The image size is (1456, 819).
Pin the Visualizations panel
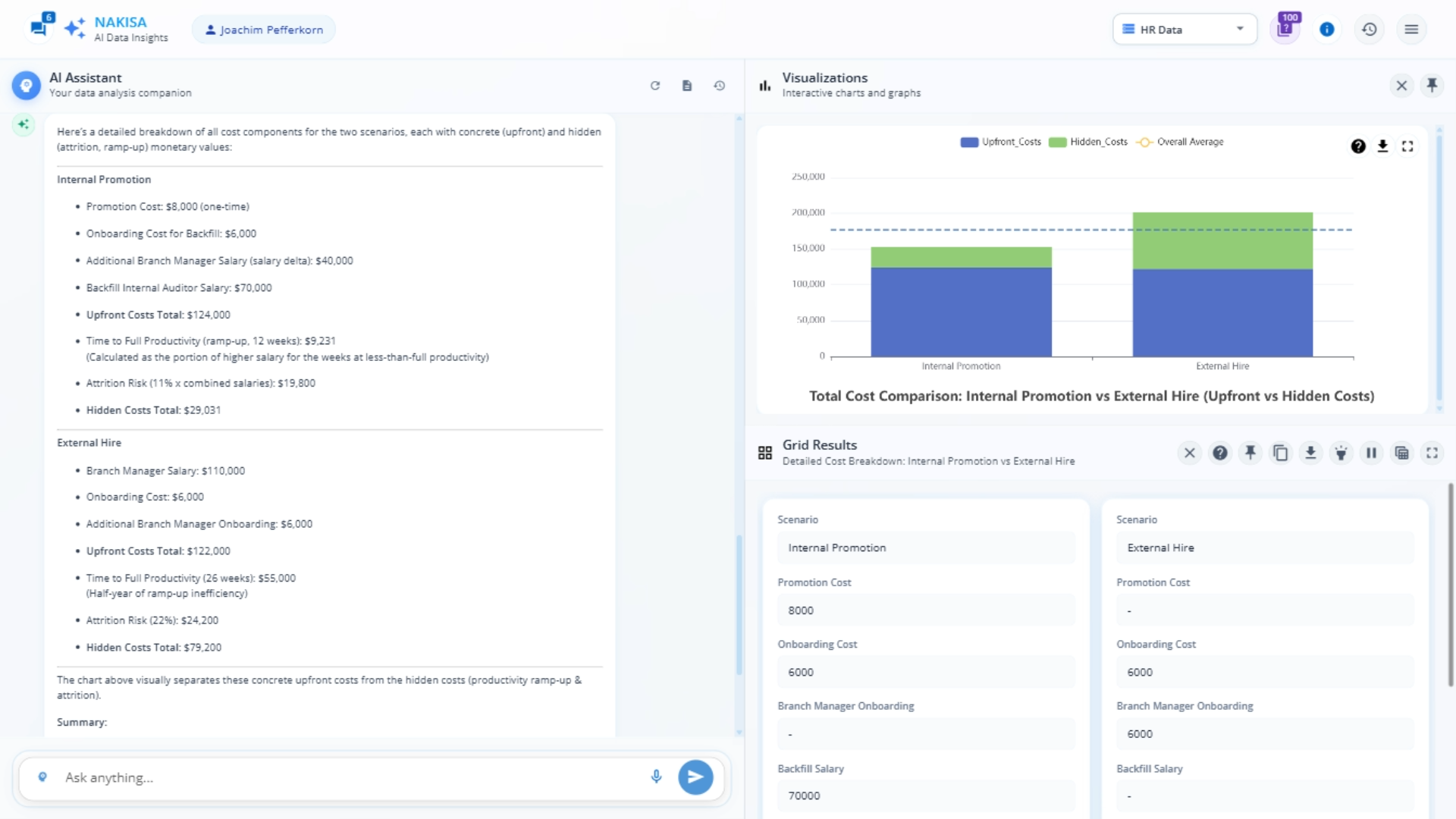(1432, 86)
